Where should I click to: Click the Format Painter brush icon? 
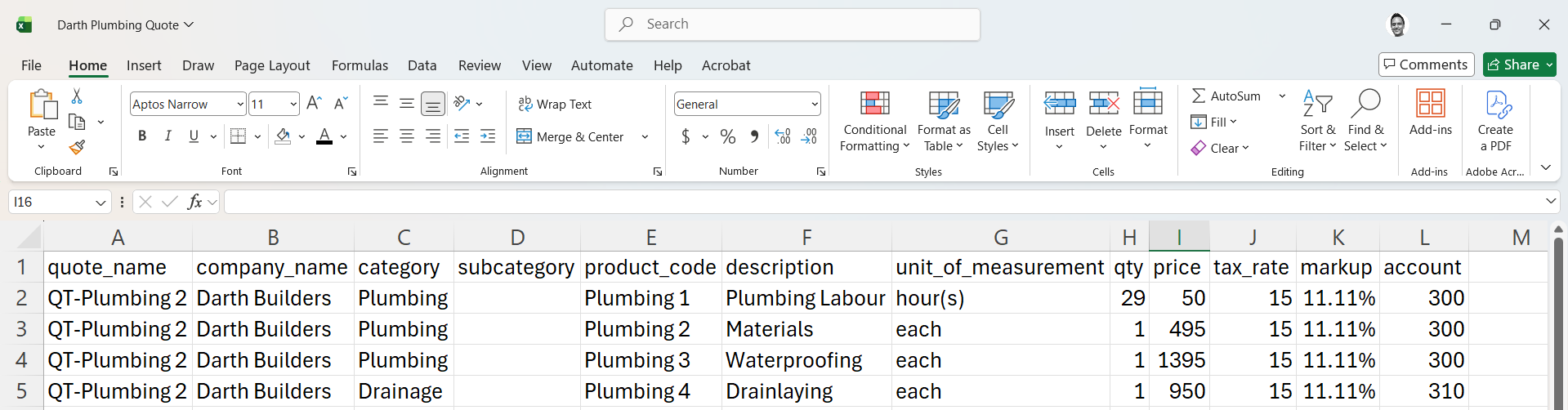click(x=77, y=148)
